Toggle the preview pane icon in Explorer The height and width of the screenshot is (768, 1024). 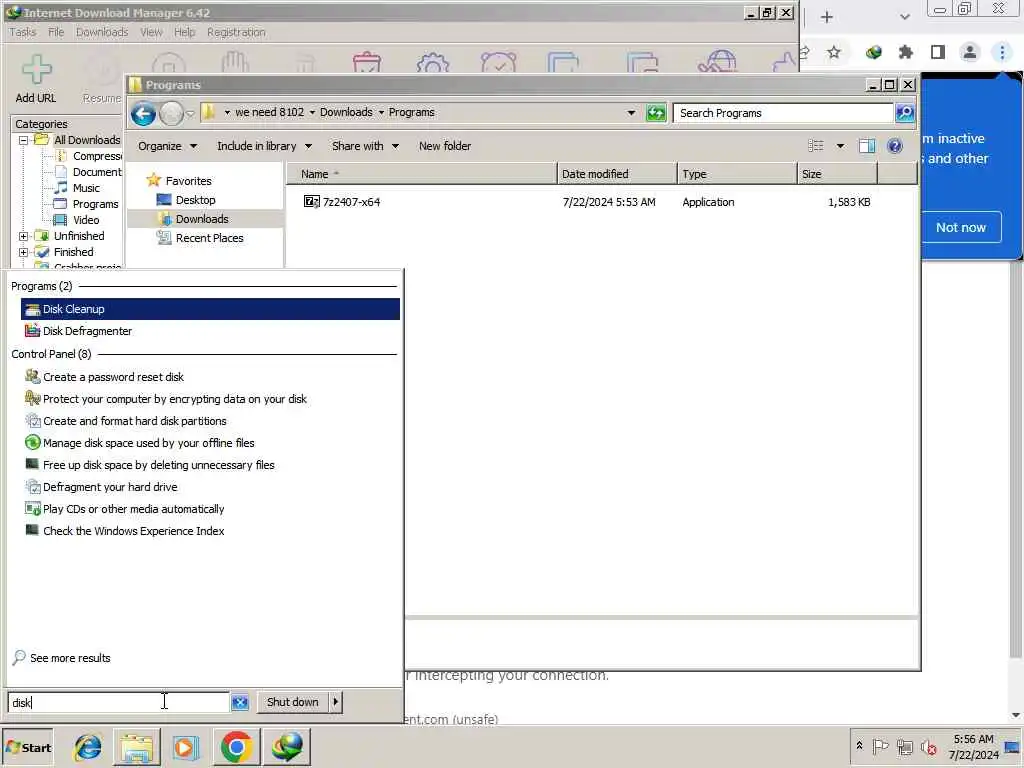tap(867, 146)
